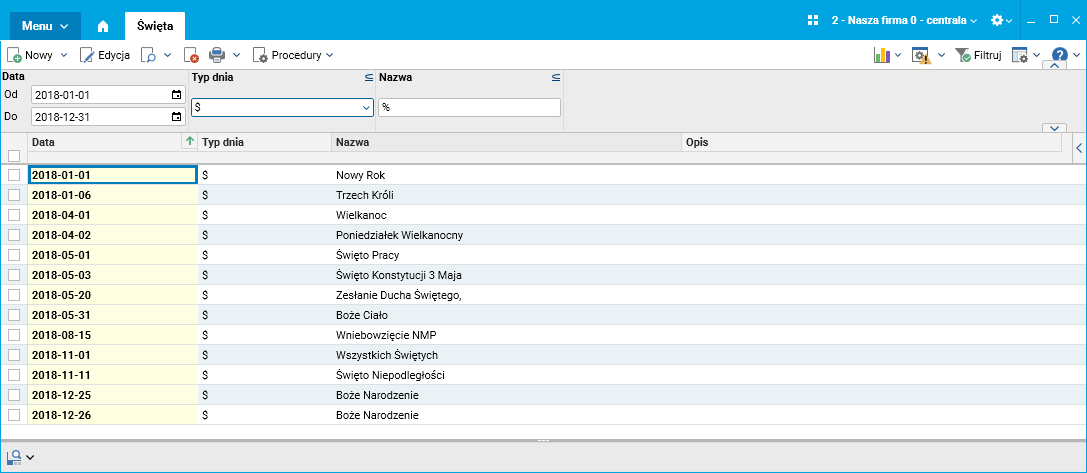
Task: Click the help question mark icon
Action: (1059, 55)
